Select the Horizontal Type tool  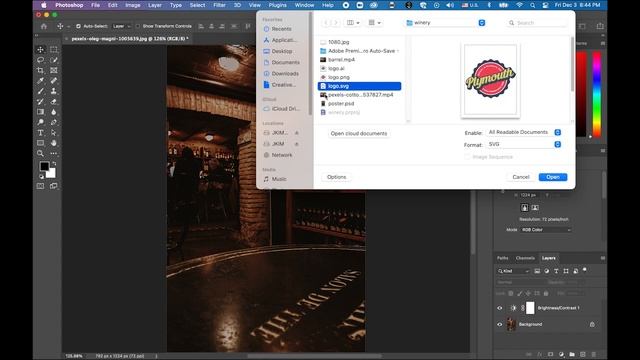click(x=40, y=133)
